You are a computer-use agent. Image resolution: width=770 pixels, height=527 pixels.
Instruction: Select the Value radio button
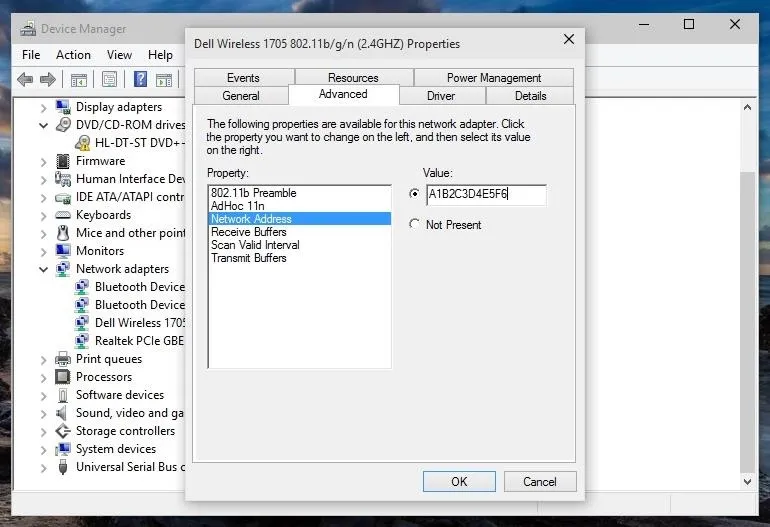[414, 194]
